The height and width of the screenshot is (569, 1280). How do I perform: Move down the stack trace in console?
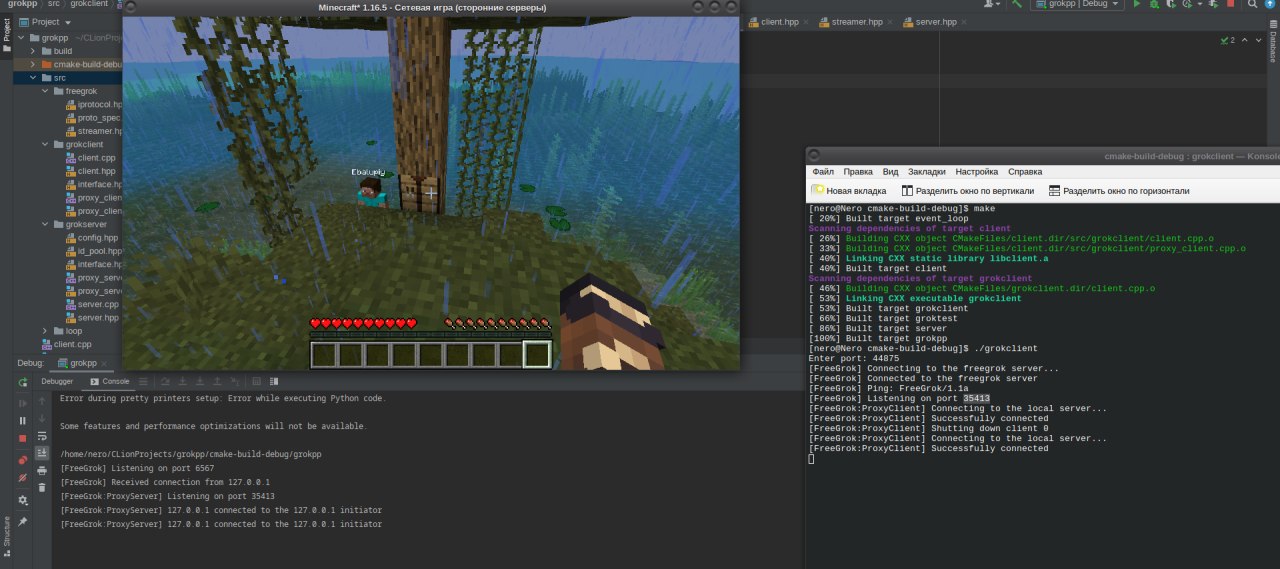(x=42, y=419)
